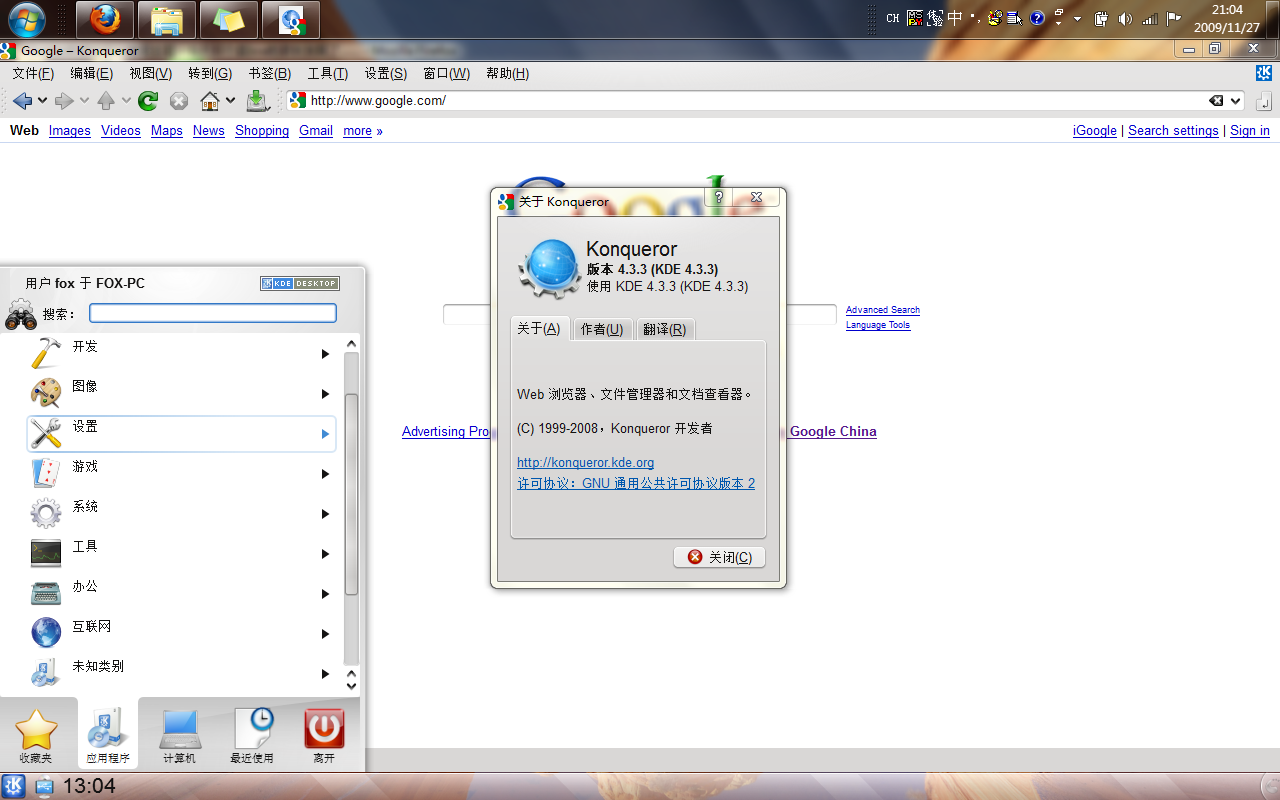
Task: Switch to the 收藏夹 favorites tab
Action: point(36,735)
